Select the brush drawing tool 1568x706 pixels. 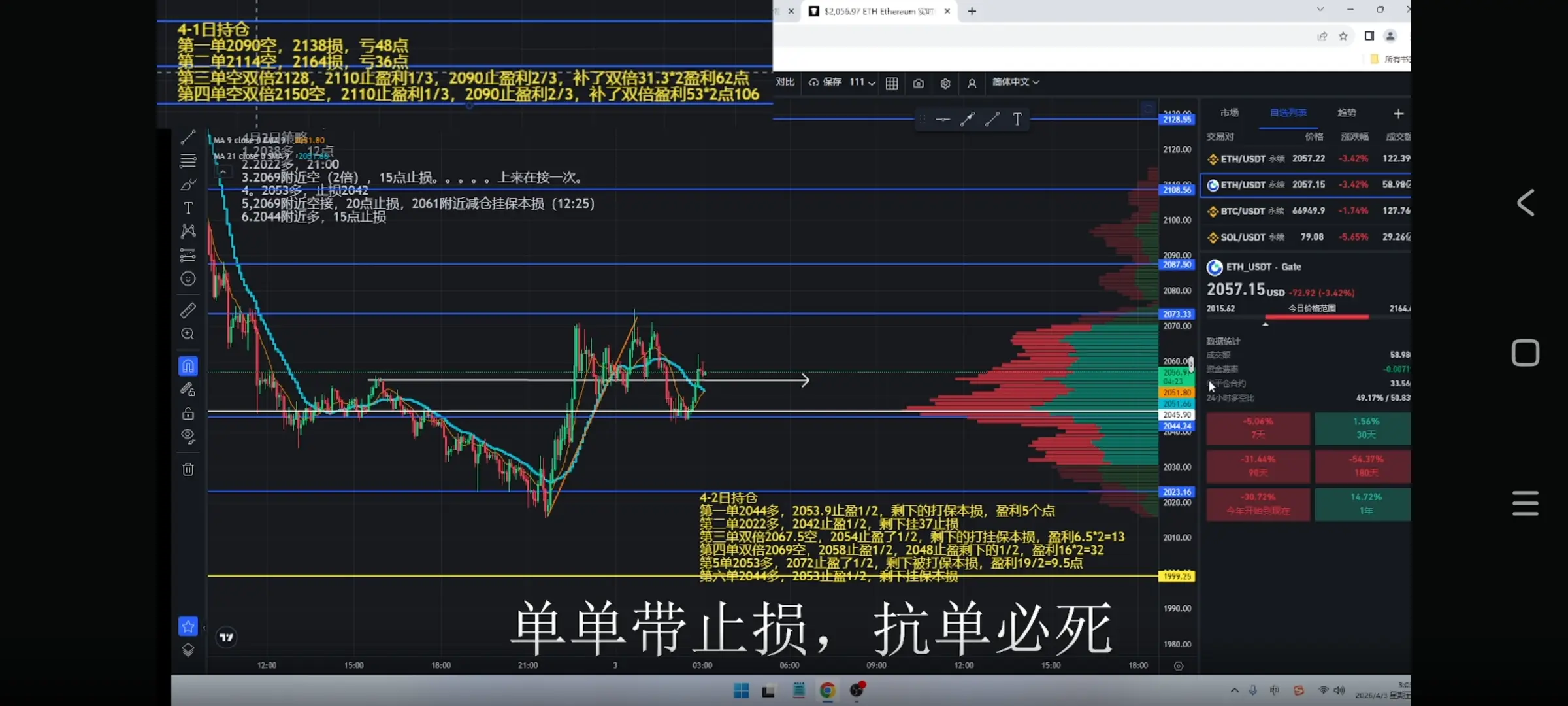point(188,185)
